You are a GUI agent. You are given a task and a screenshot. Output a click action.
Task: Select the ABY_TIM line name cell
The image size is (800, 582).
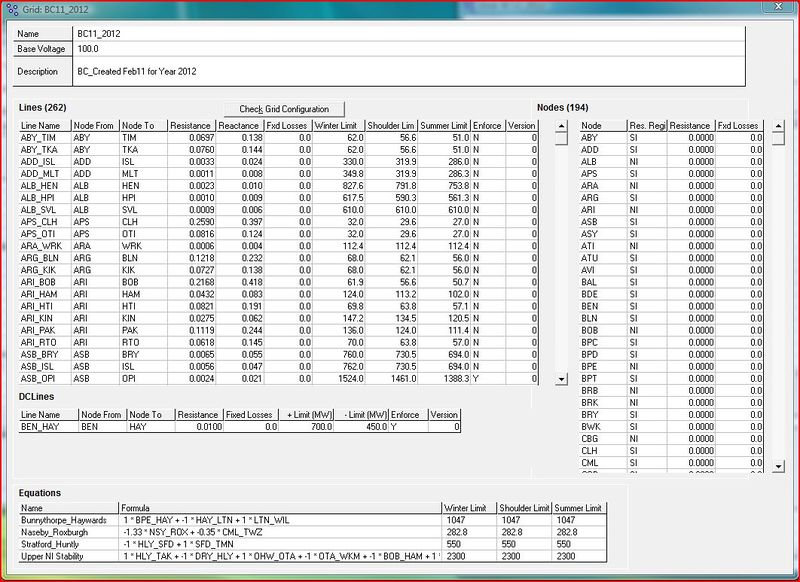[x=44, y=138]
